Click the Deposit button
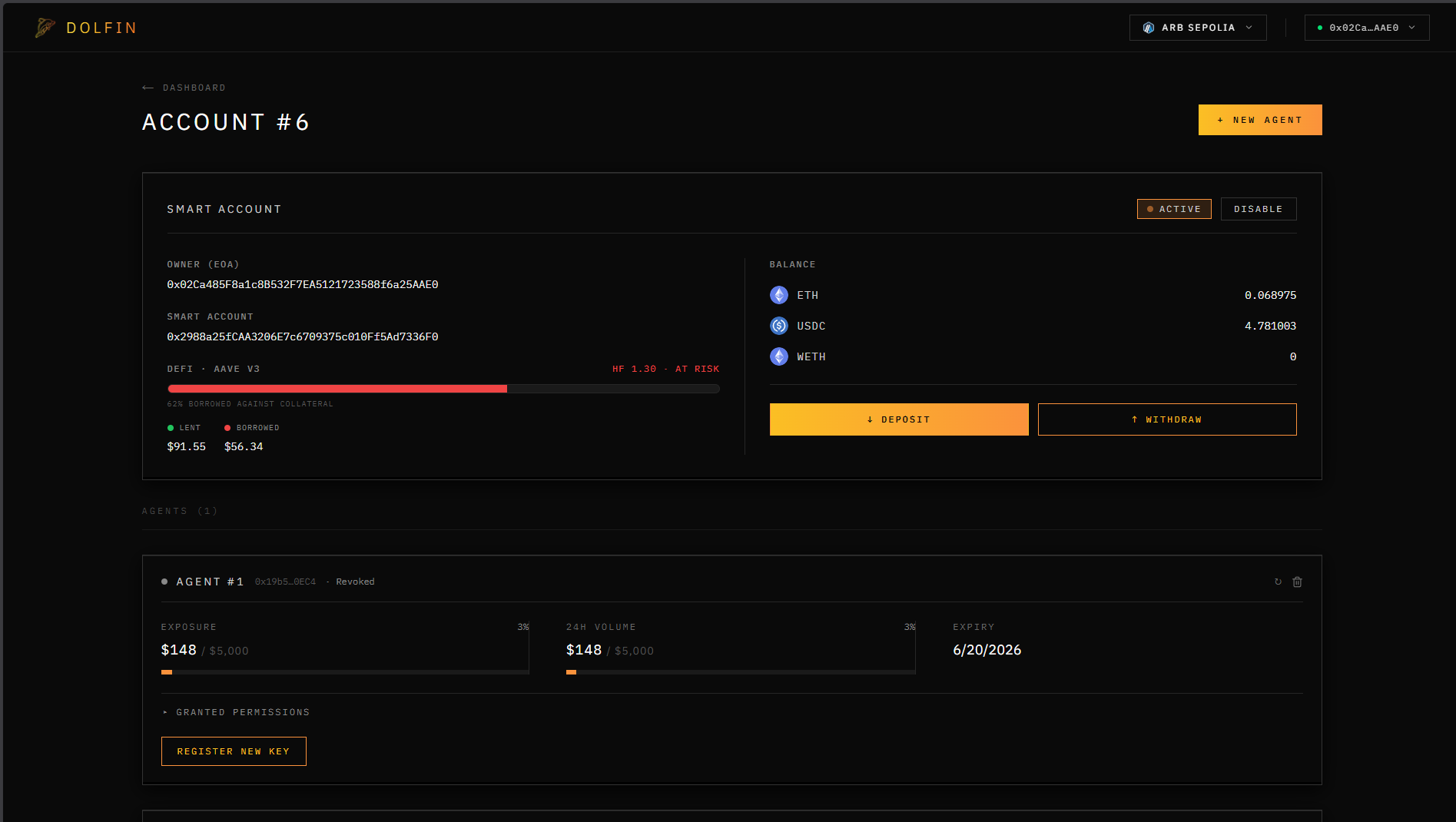The width and height of the screenshot is (1456, 822). click(x=899, y=419)
